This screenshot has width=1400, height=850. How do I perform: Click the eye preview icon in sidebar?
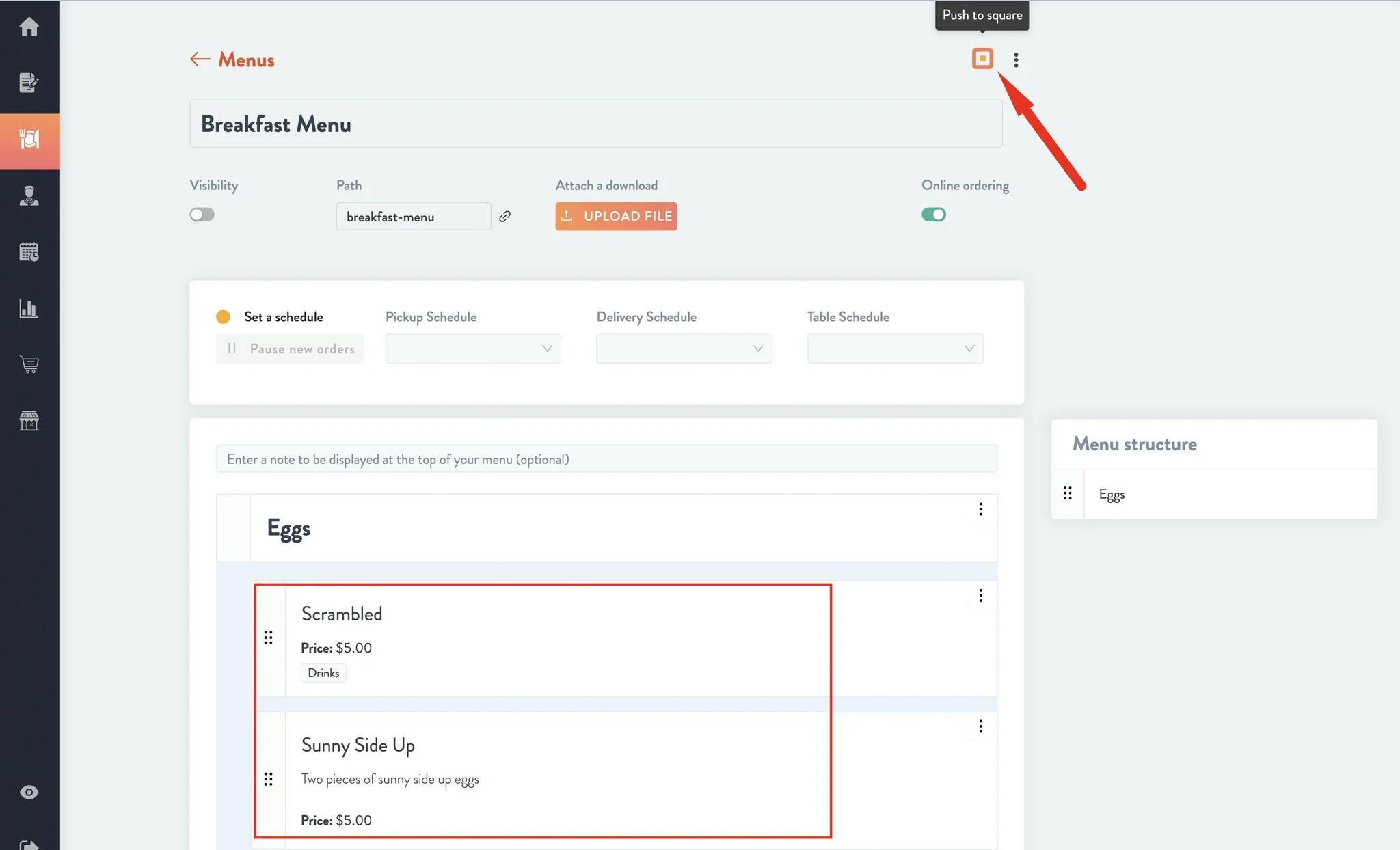point(29,792)
